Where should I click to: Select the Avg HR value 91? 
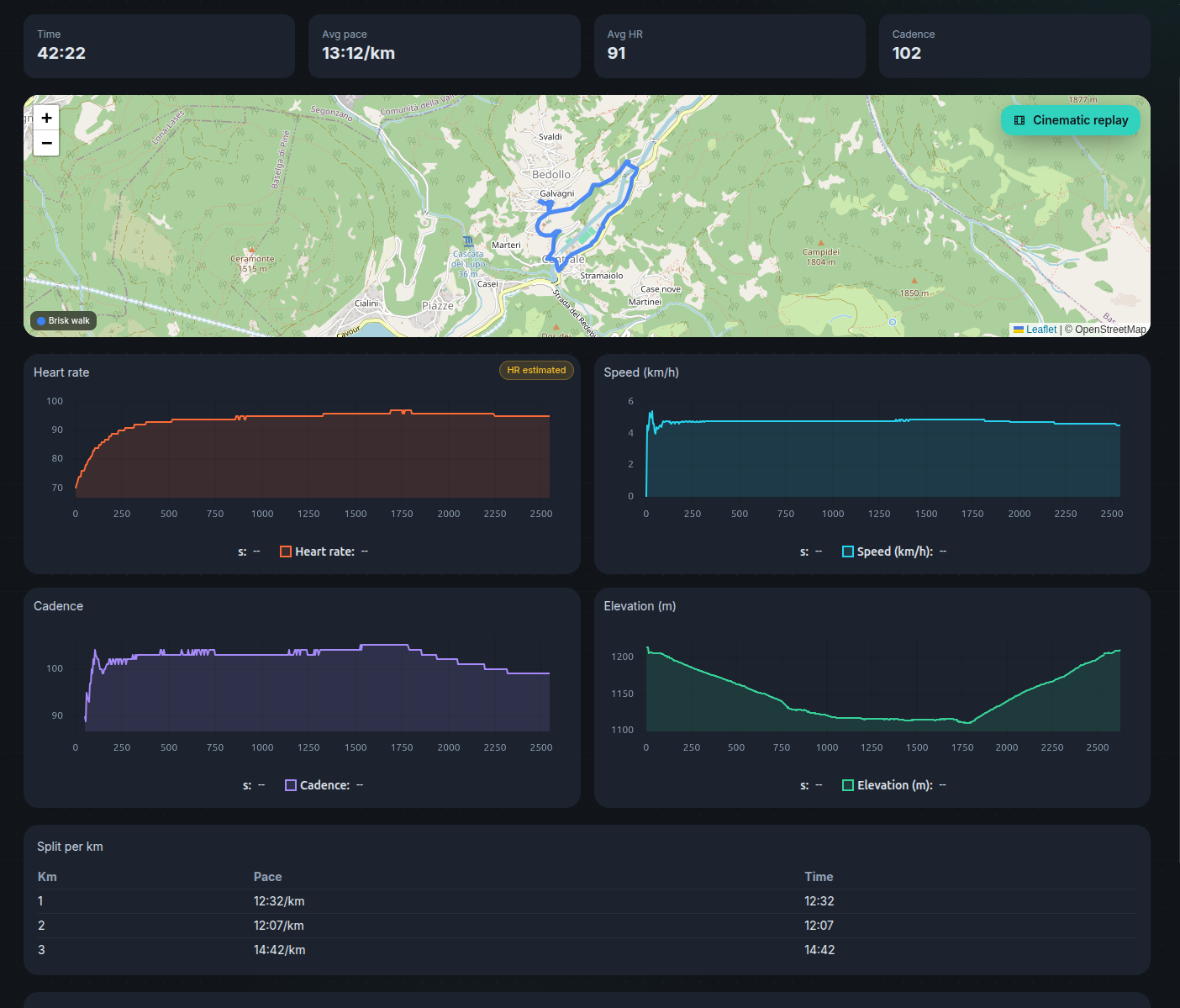click(616, 53)
